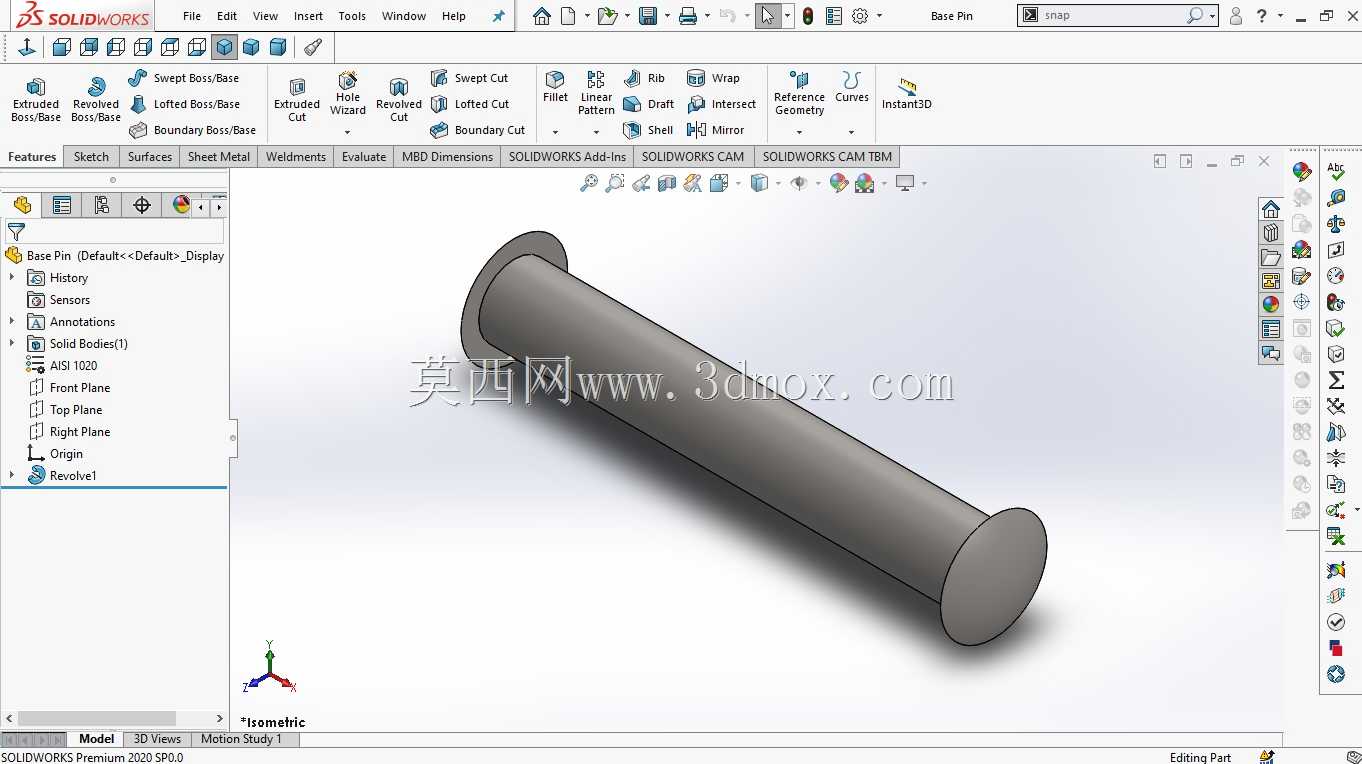Select the Origin item
This screenshot has height=764, width=1362.
(55, 454)
